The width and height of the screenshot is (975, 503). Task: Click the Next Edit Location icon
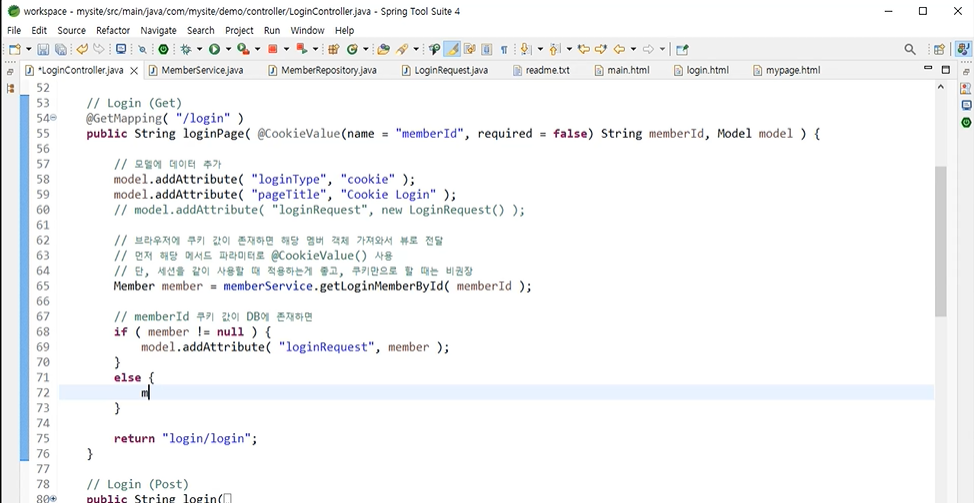[x=601, y=49]
